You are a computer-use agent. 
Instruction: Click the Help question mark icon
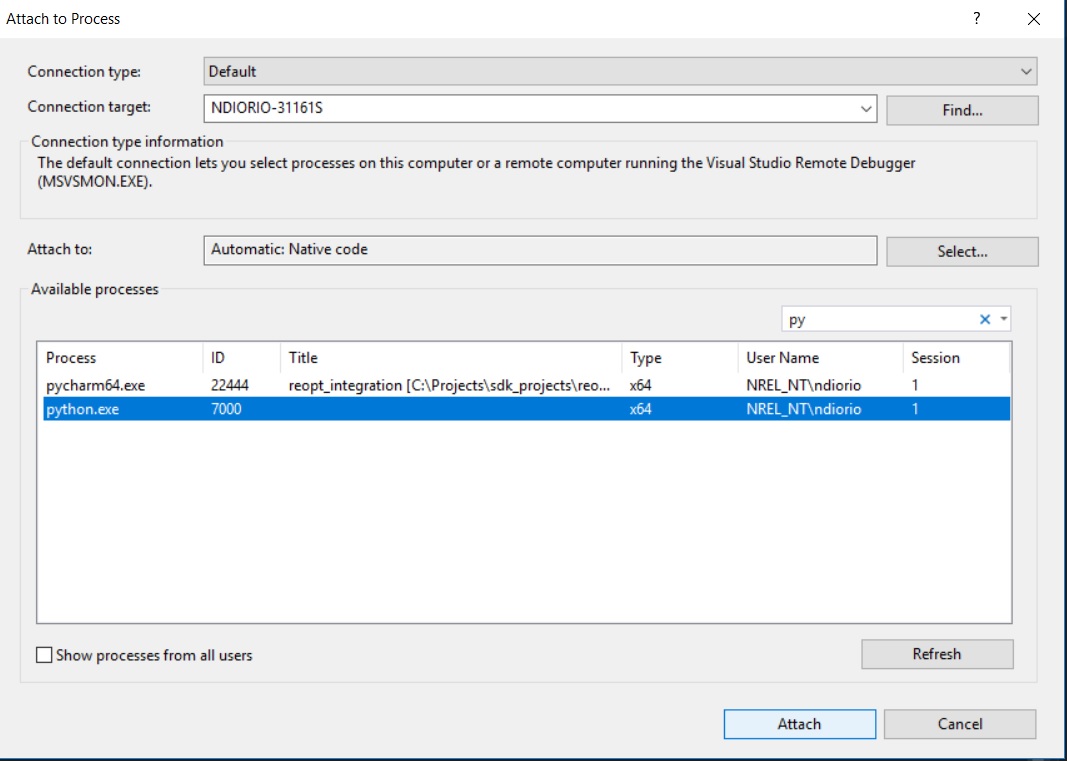(976, 18)
